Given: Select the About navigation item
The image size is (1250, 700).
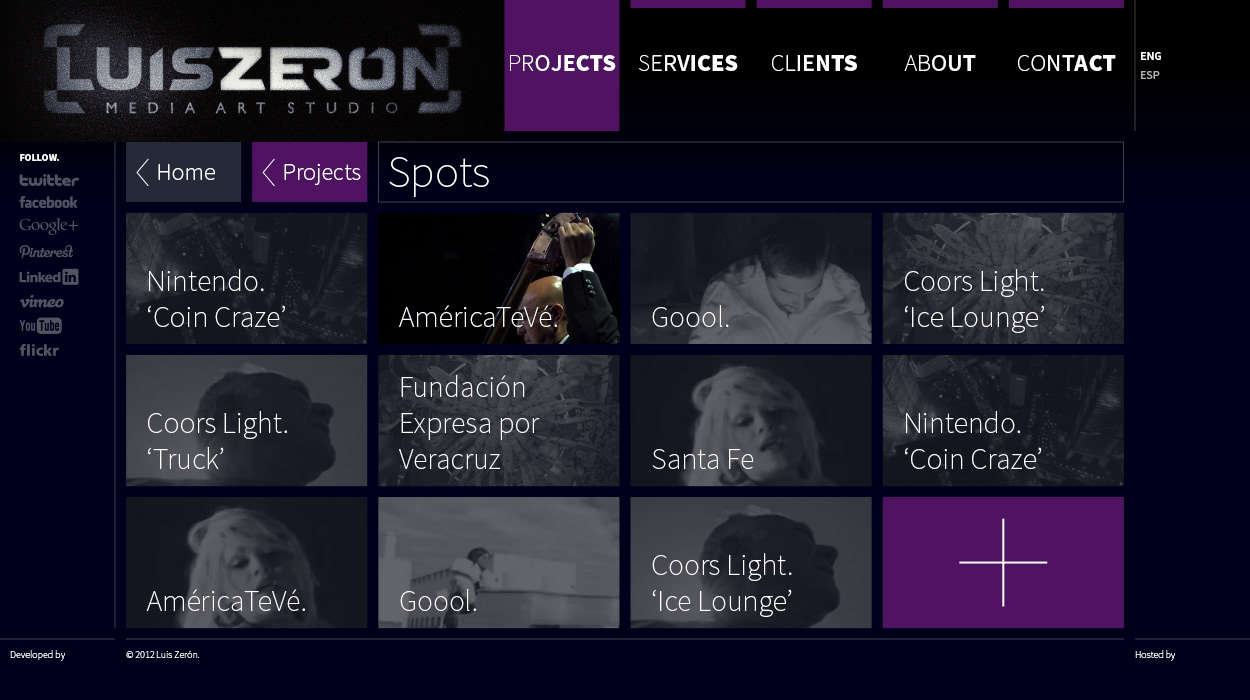Looking at the screenshot, I should click(940, 65).
